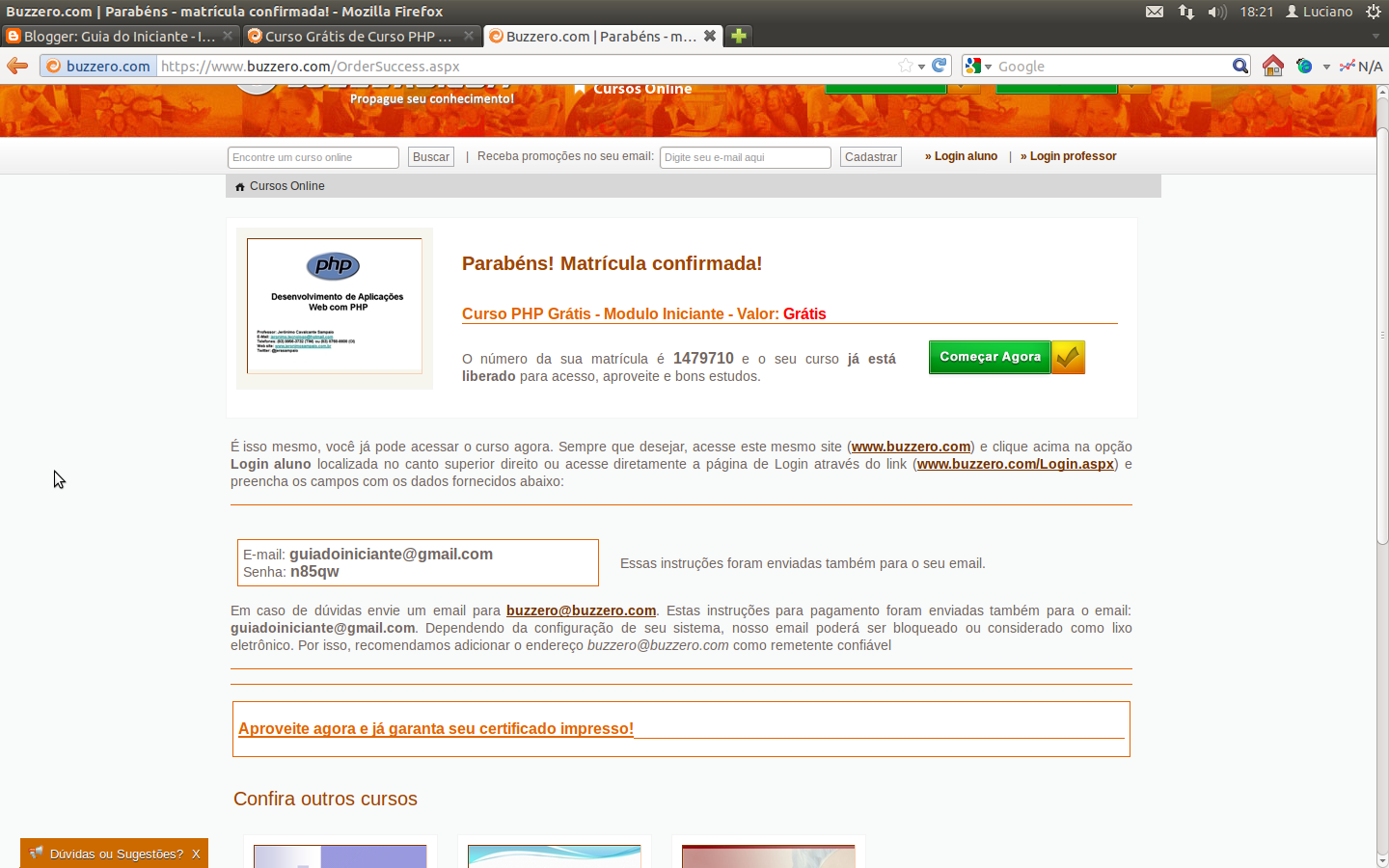This screenshot has width=1389, height=868.
Task: Reload the page with the refresh icon
Action: (x=940, y=66)
